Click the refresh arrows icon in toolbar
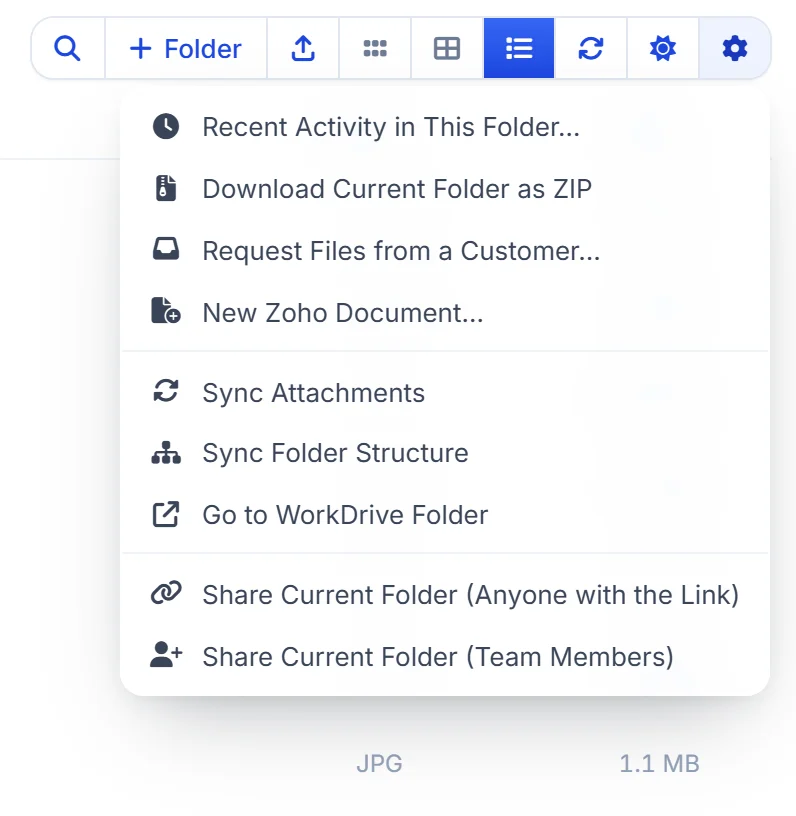 591,48
